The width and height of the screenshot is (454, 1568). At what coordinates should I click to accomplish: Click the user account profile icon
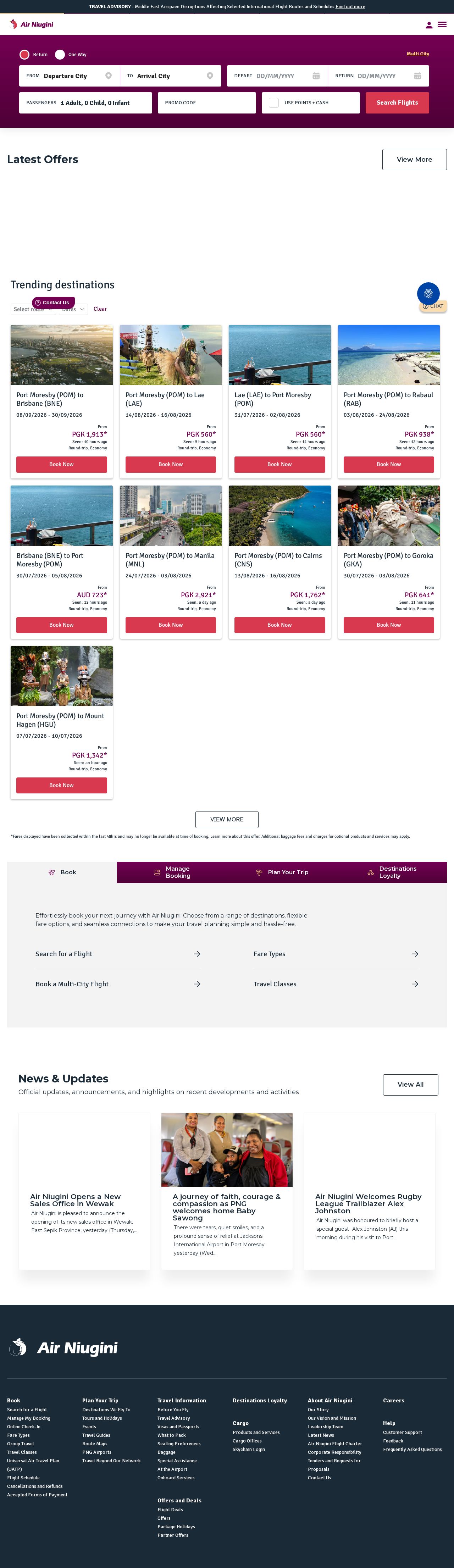(429, 25)
